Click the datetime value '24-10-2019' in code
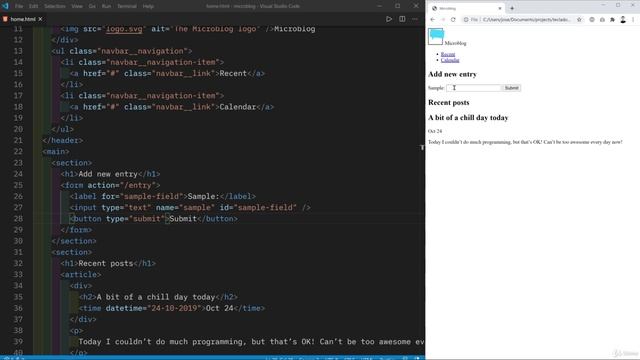This screenshot has height=360, width=640. point(174,308)
